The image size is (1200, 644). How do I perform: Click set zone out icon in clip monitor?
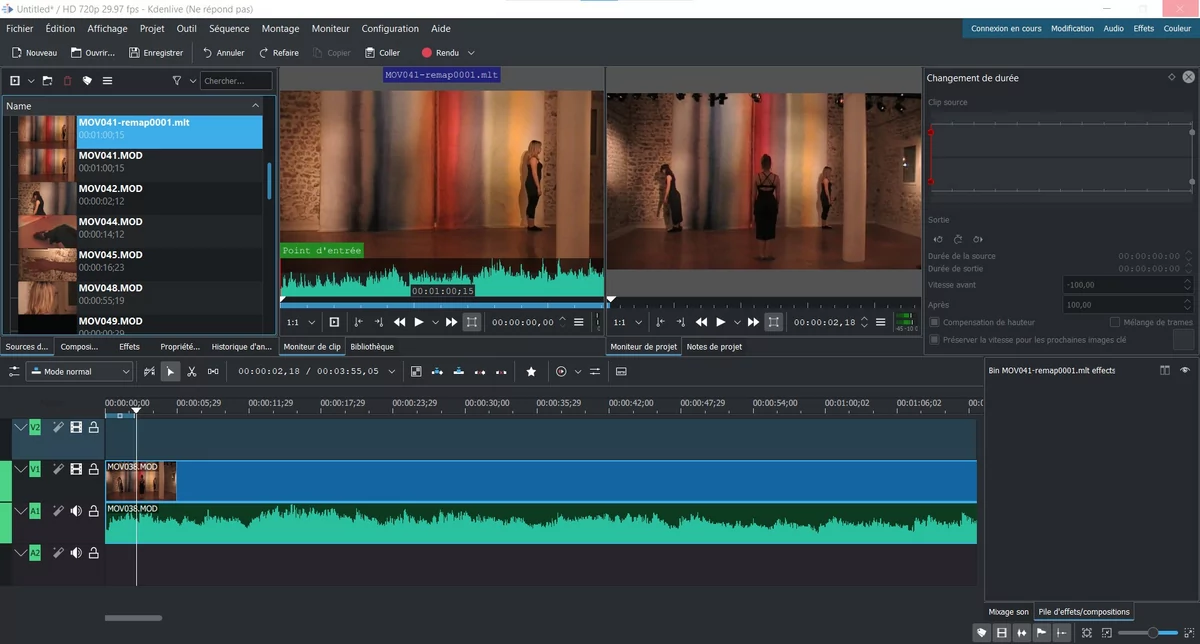[x=378, y=322]
